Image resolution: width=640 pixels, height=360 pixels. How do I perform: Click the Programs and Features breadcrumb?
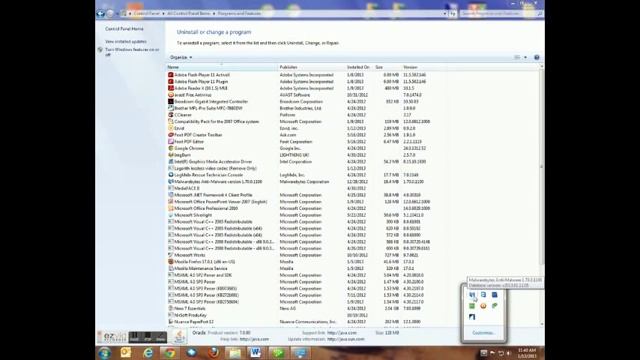[x=239, y=13]
